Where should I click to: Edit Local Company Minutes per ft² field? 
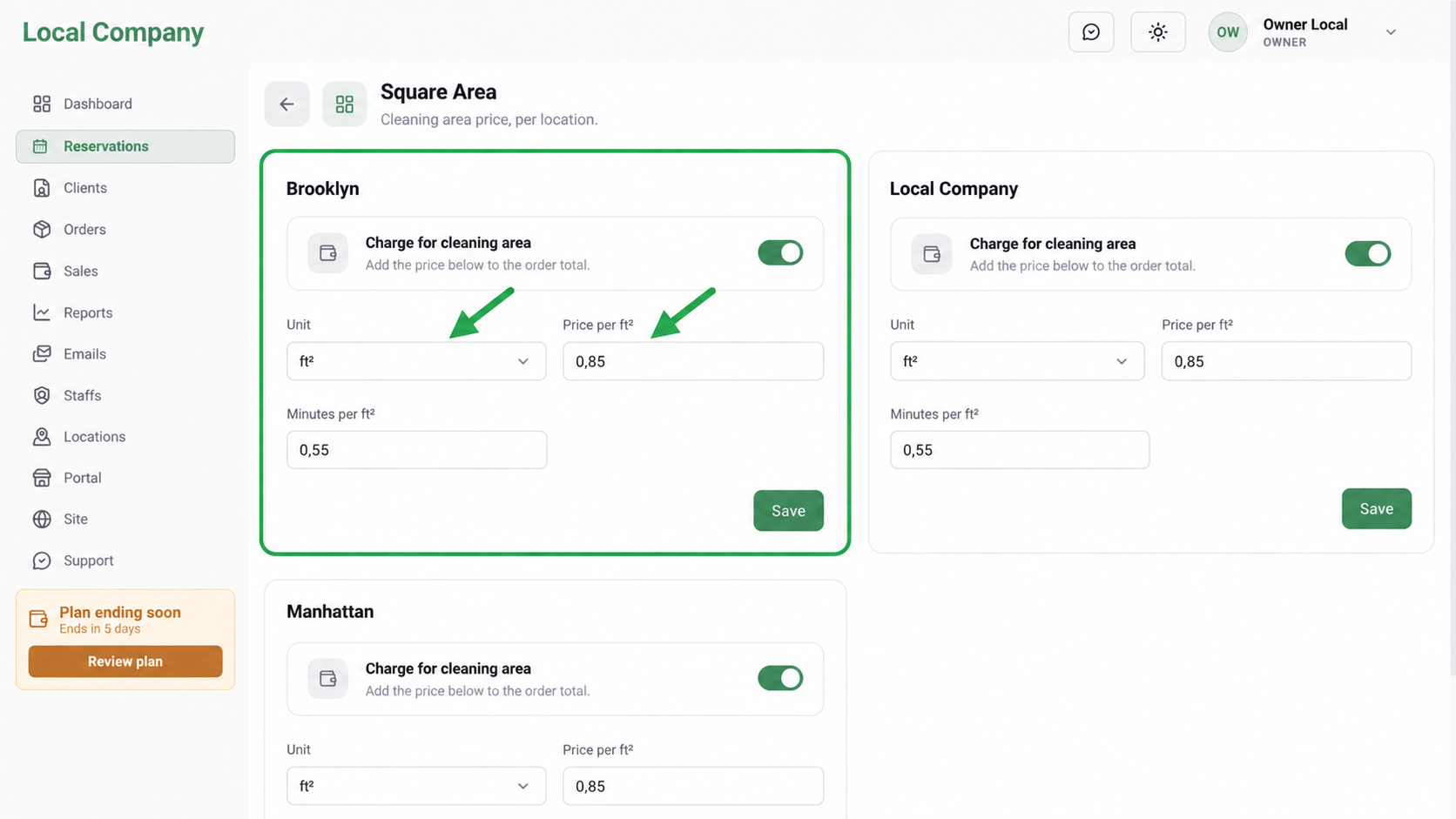tap(1020, 450)
